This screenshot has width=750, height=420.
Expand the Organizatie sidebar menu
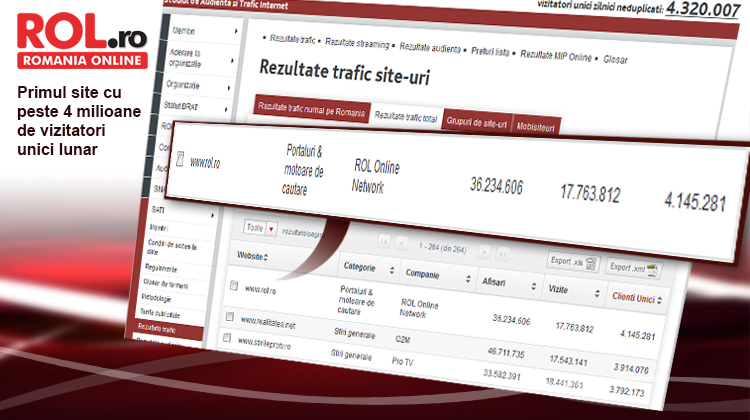coord(199,86)
